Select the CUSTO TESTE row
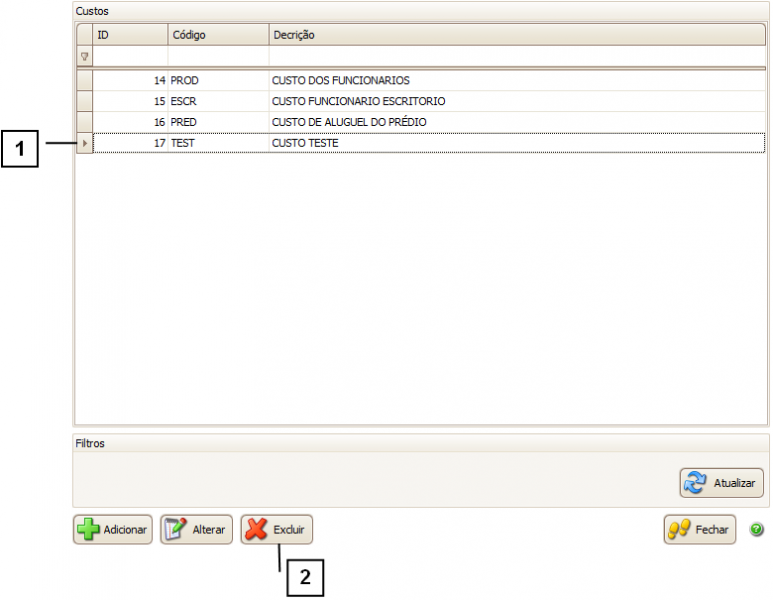This screenshot has width=773, height=600. tap(305, 143)
